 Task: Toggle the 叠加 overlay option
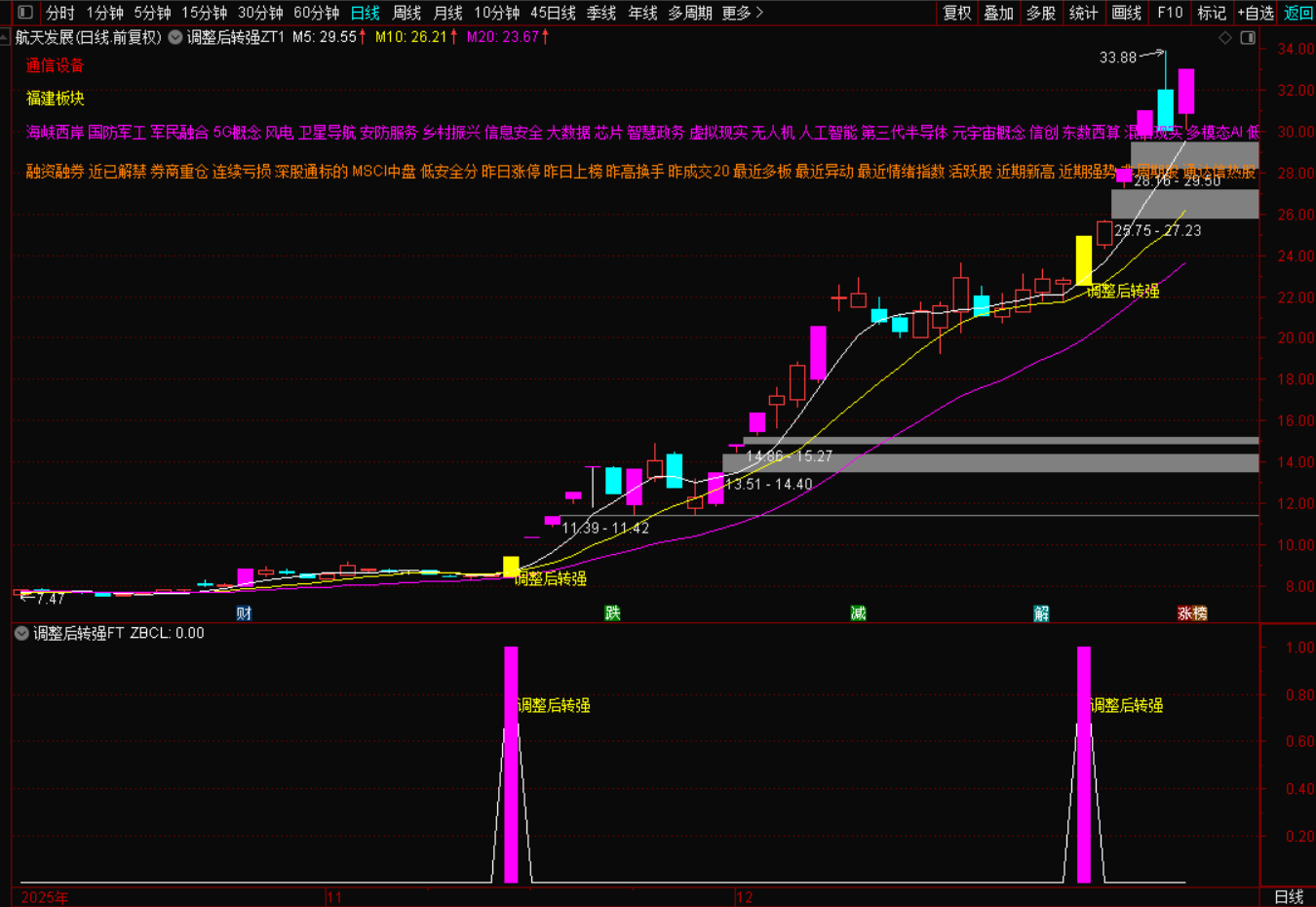tap(999, 13)
